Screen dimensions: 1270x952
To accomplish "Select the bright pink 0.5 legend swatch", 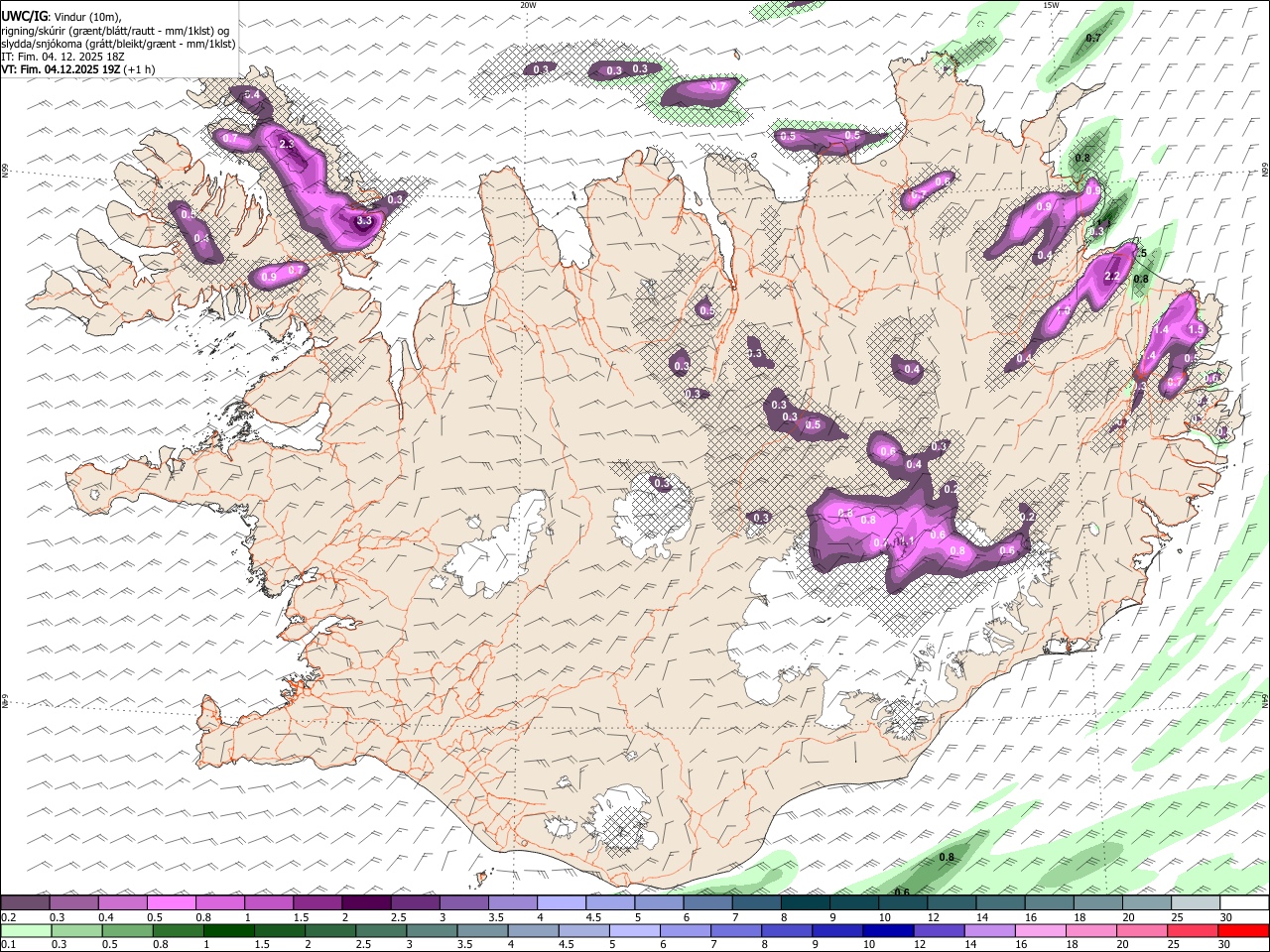I will [x=171, y=903].
